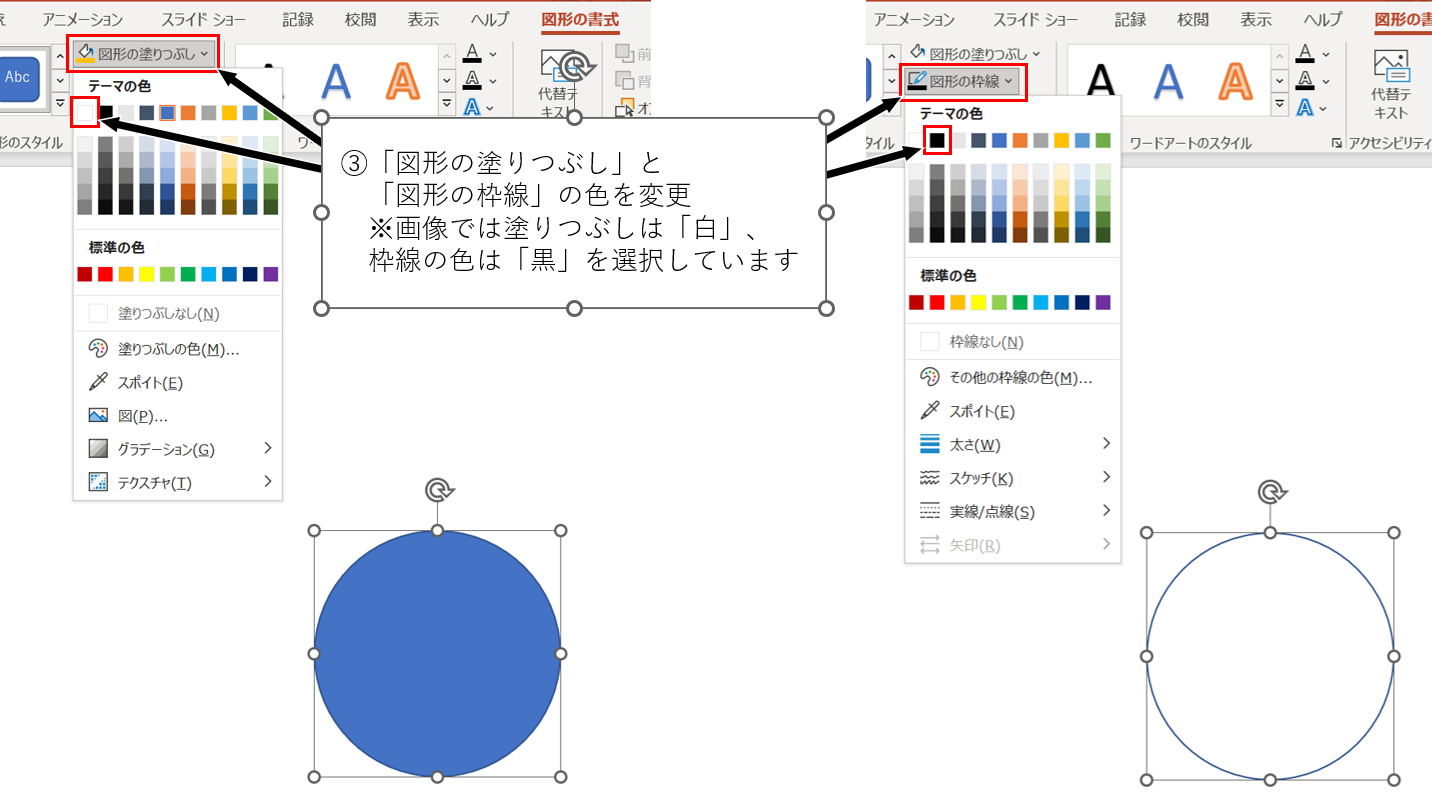The image size is (1432, 807).
Task: Select gold theme color in the fill menu
Action: [x=230, y=113]
